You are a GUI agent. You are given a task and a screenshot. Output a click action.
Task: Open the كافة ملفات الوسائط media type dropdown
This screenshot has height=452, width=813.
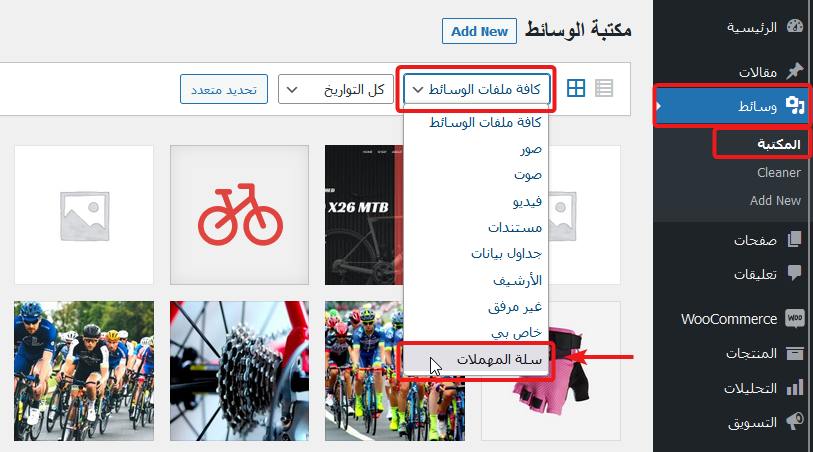click(x=476, y=89)
